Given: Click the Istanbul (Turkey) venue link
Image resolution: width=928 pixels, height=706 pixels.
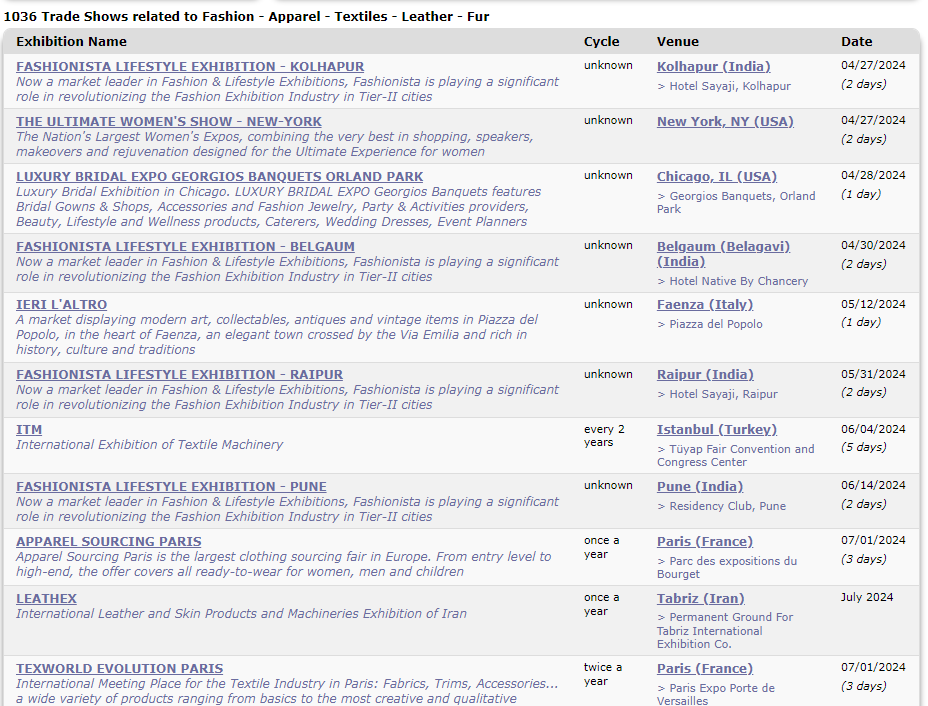Looking at the screenshot, I should pos(717,430).
